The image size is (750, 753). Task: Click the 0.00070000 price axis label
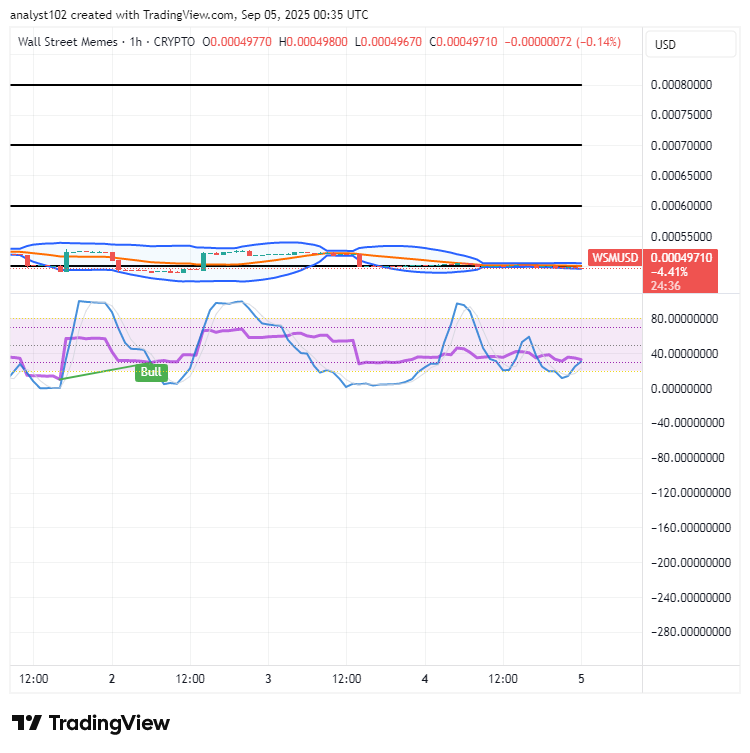click(681, 146)
